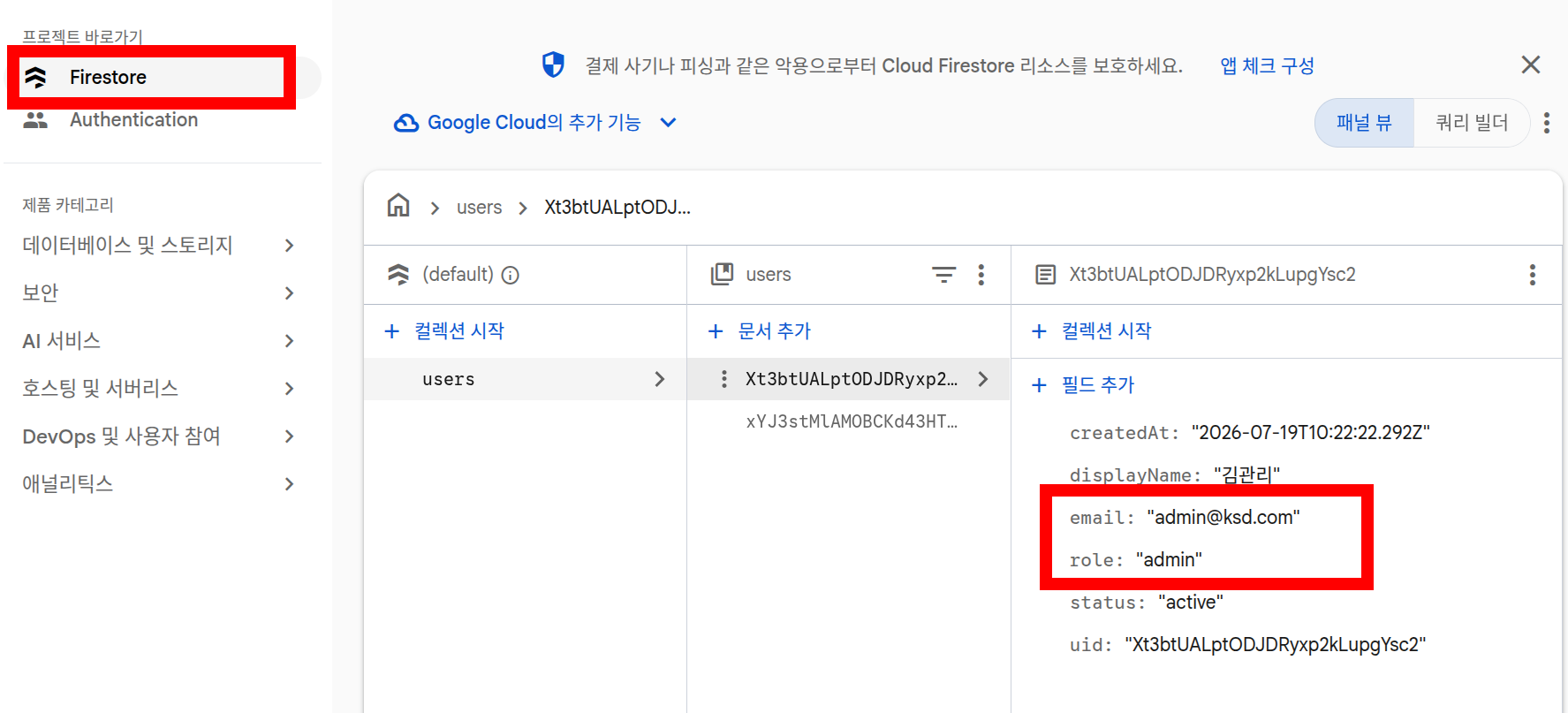Click the (default) database icon
The image size is (1568, 713).
click(398, 275)
